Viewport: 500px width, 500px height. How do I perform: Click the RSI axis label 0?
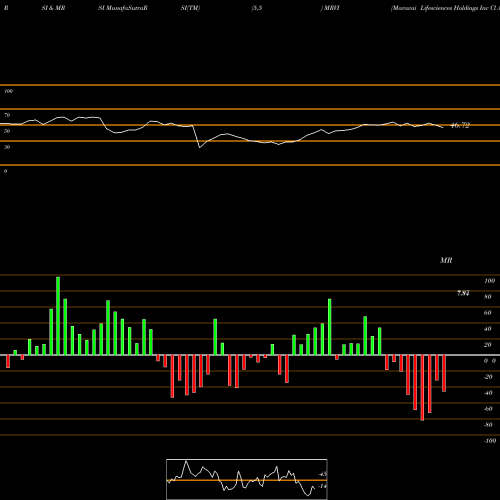[x=5, y=171]
